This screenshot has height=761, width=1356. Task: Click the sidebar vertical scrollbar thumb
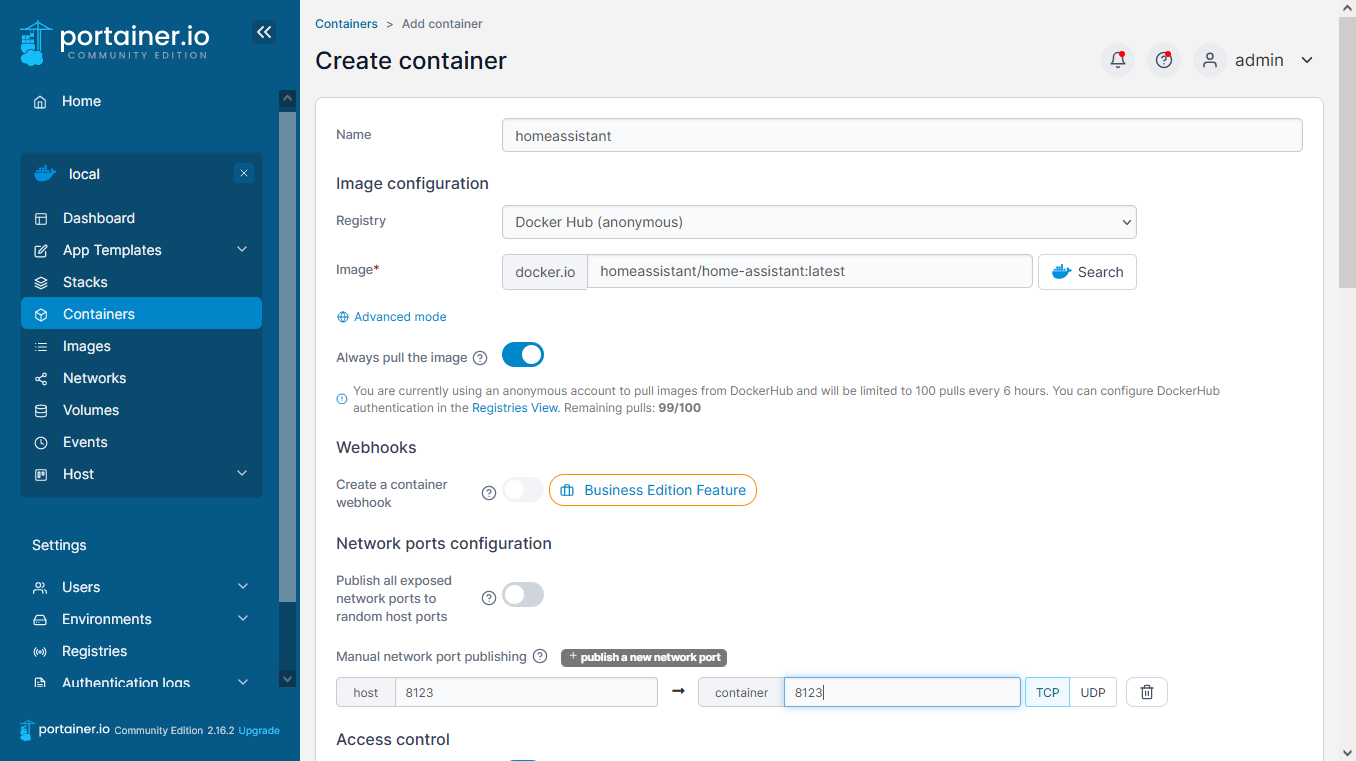pos(288,355)
